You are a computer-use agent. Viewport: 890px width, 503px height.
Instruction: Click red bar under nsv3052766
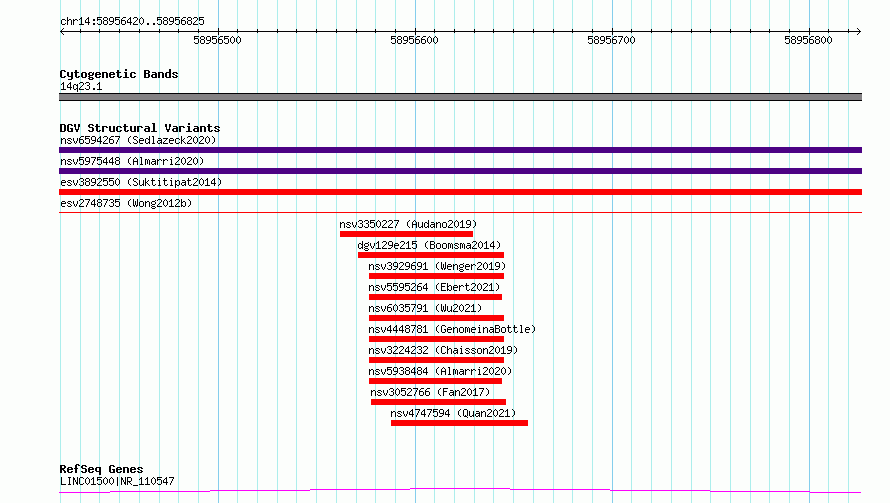point(438,402)
